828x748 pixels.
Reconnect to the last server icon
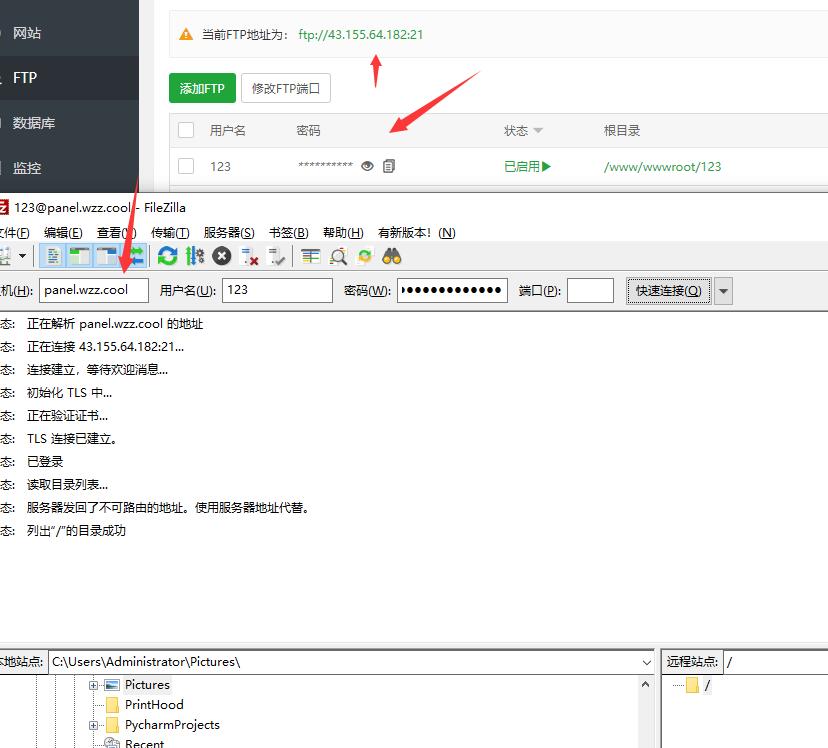point(277,257)
